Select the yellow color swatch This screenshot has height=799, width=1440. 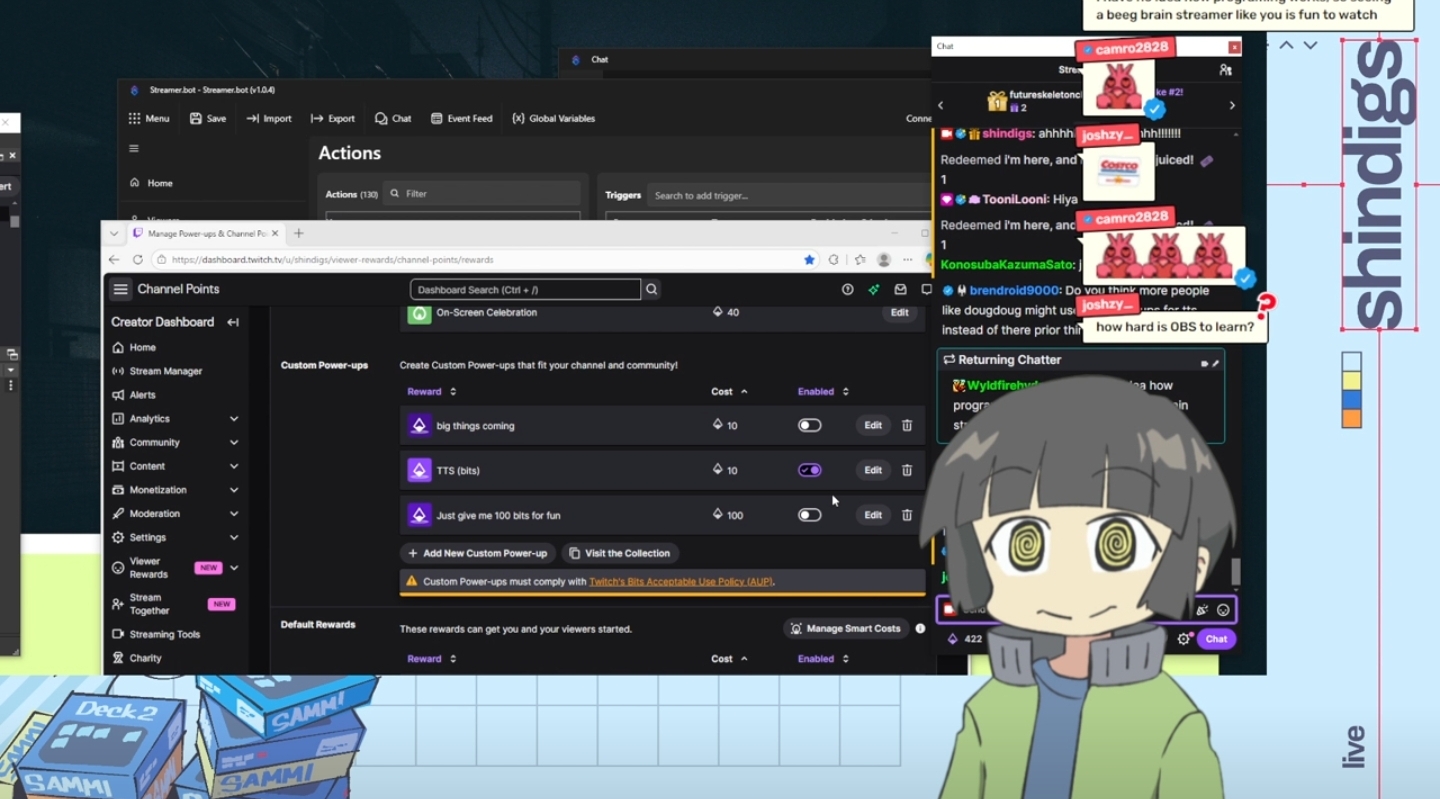coord(1352,381)
